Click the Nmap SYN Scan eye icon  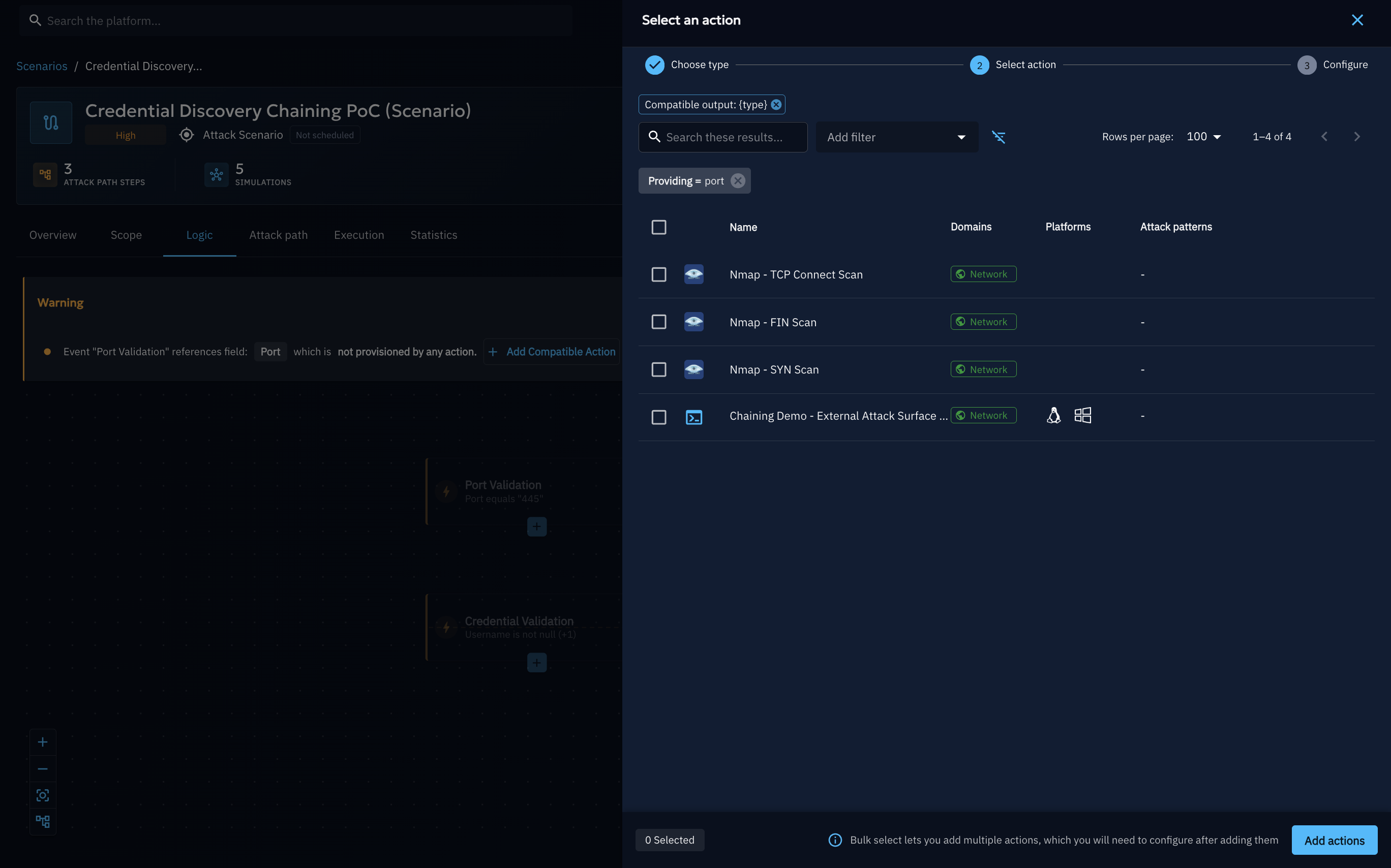point(694,369)
